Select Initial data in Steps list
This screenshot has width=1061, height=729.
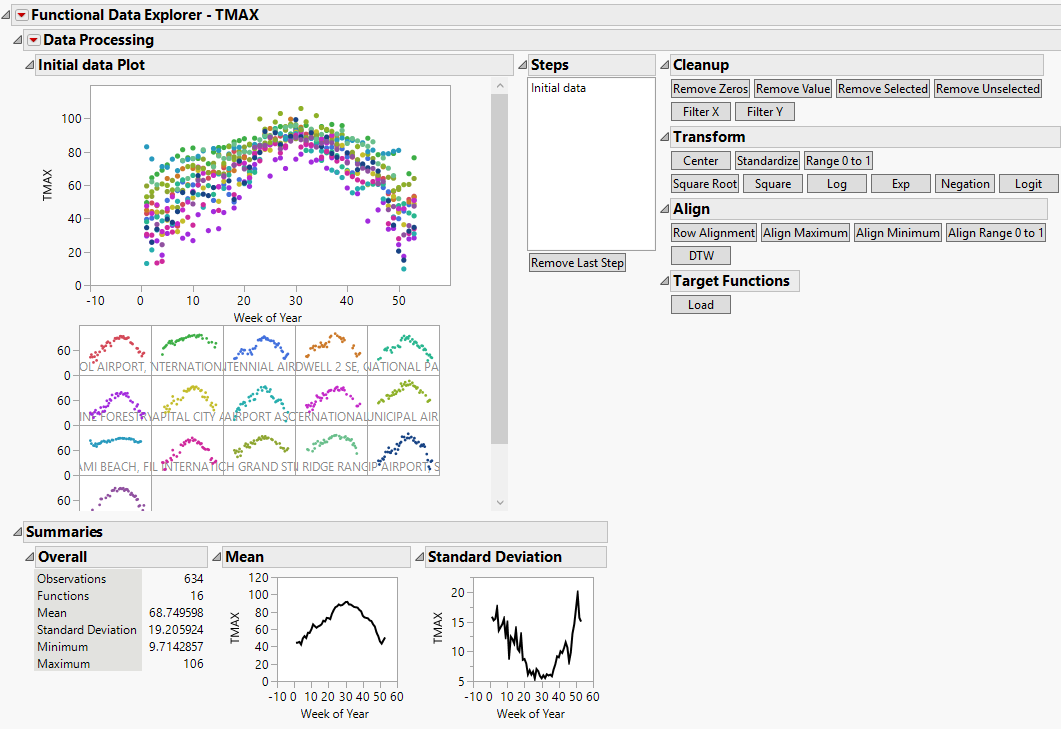pyautogui.click(x=558, y=88)
